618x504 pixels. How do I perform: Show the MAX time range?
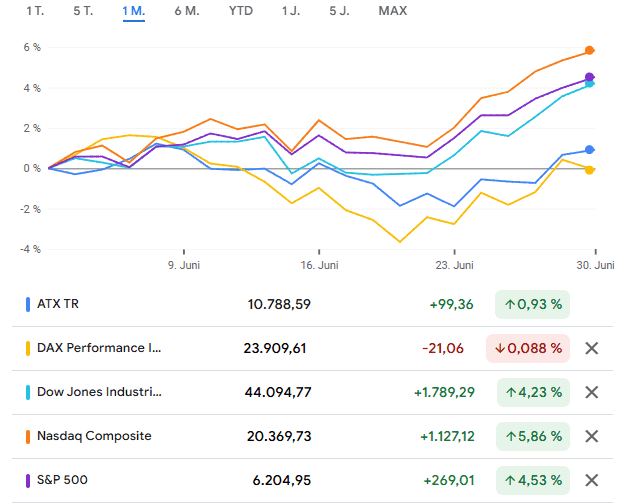pyautogui.click(x=393, y=11)
